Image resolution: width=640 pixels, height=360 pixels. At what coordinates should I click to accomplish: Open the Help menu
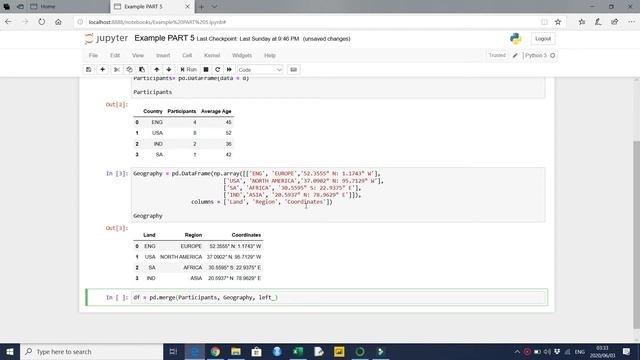click(270, 56)
